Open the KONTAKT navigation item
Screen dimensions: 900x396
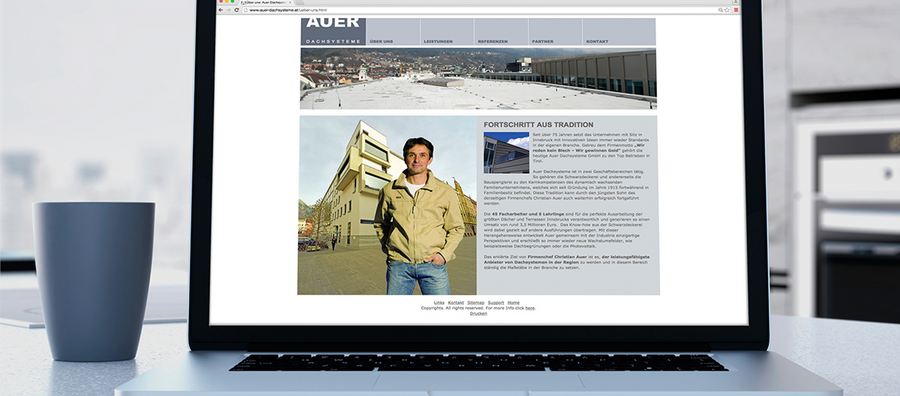click(x=619, y=32)
